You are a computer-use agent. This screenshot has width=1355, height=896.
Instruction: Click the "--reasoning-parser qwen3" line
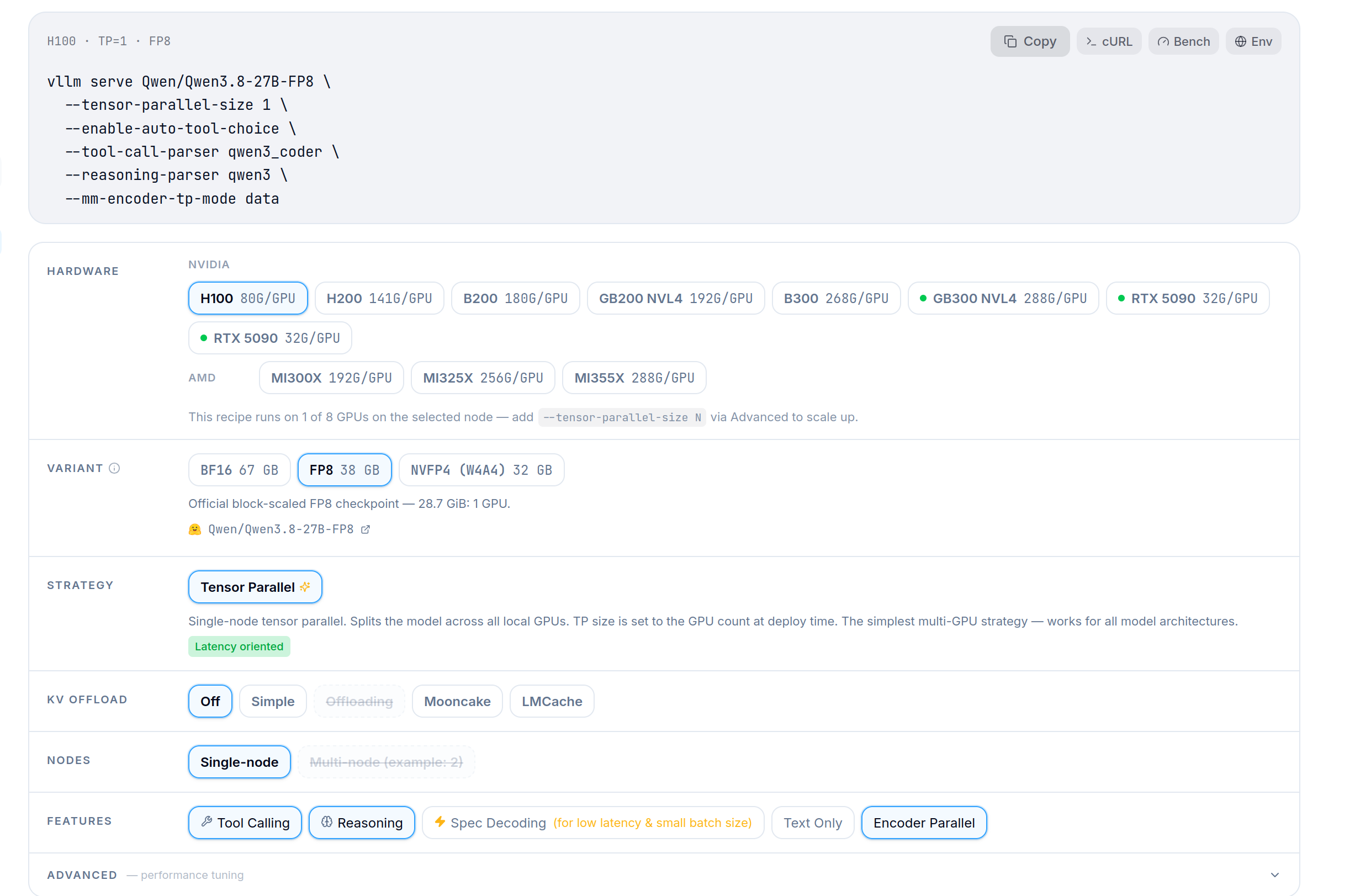click(177, 175)
